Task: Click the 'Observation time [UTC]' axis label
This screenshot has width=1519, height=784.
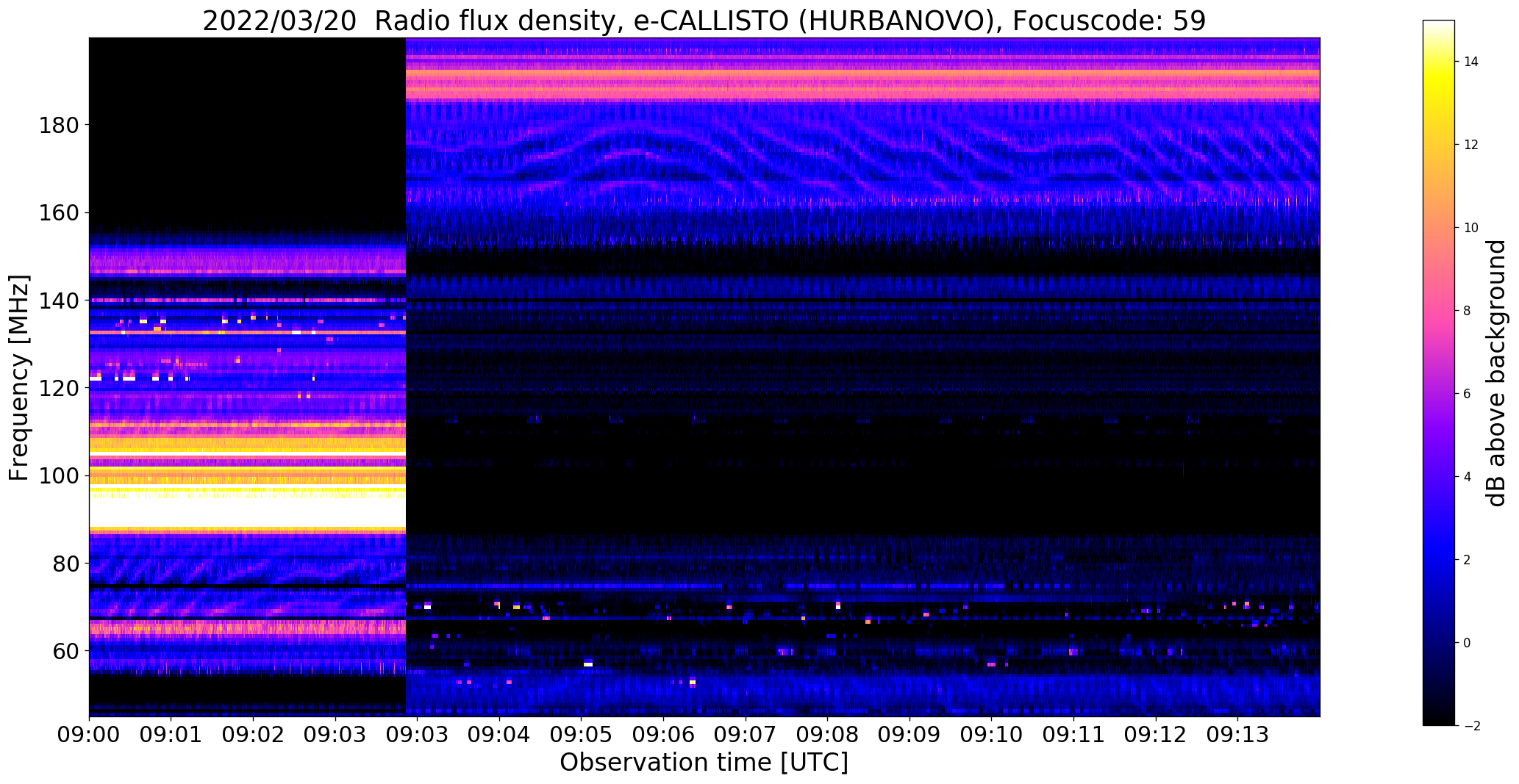Action: point(704,763)
